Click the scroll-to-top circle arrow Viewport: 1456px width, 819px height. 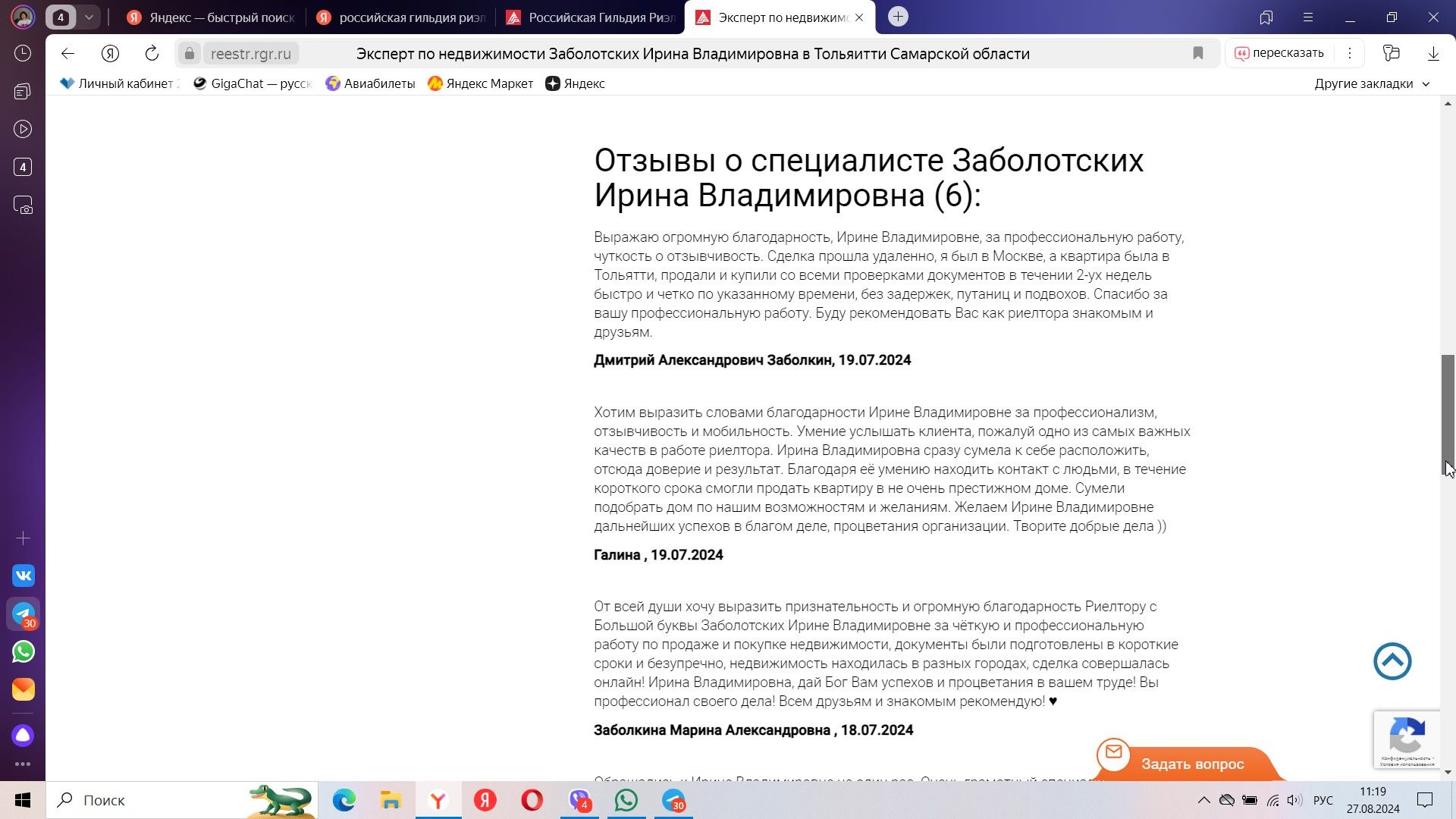click(1392, 661)
